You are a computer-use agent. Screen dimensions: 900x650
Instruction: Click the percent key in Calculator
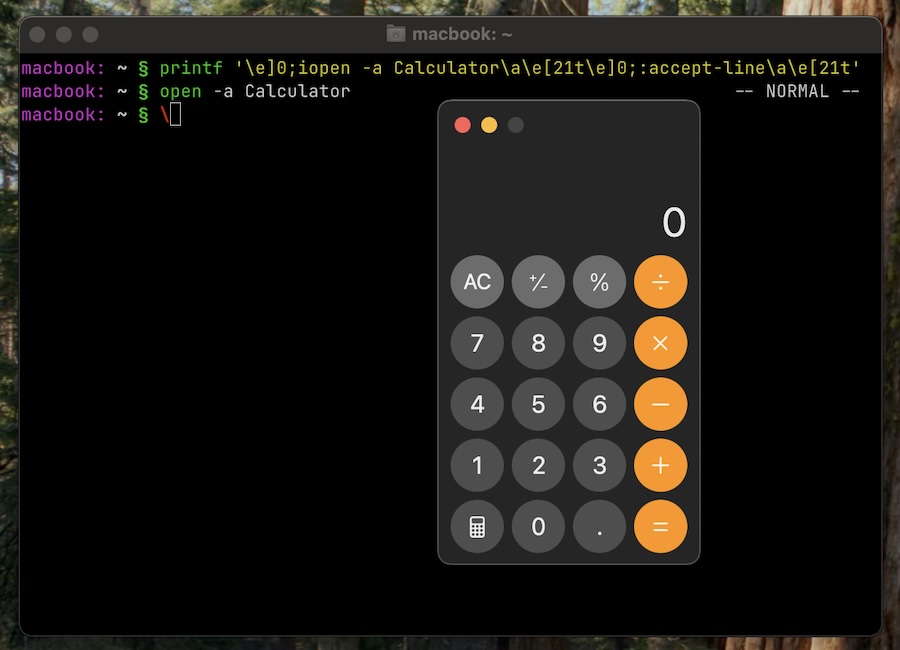(x=599, y=282)
